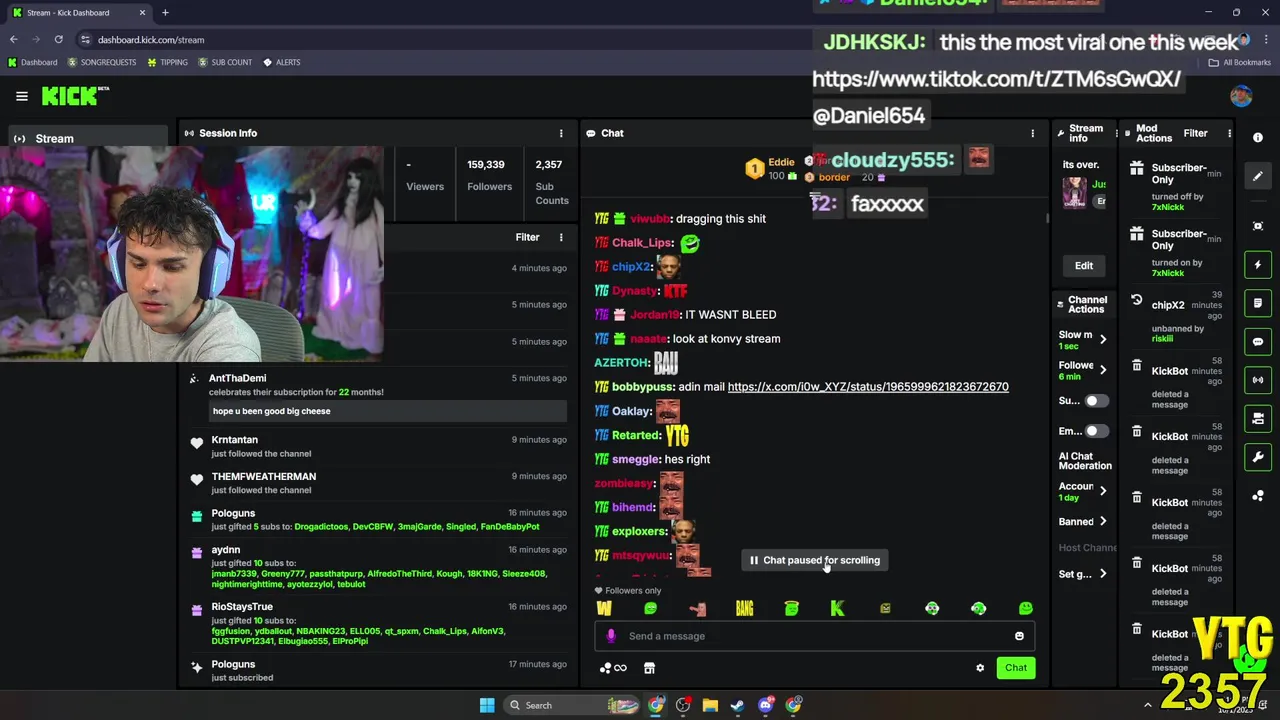Insert the green K emote
This screenshot has height=720, width=1280.
tap(838, 608)
